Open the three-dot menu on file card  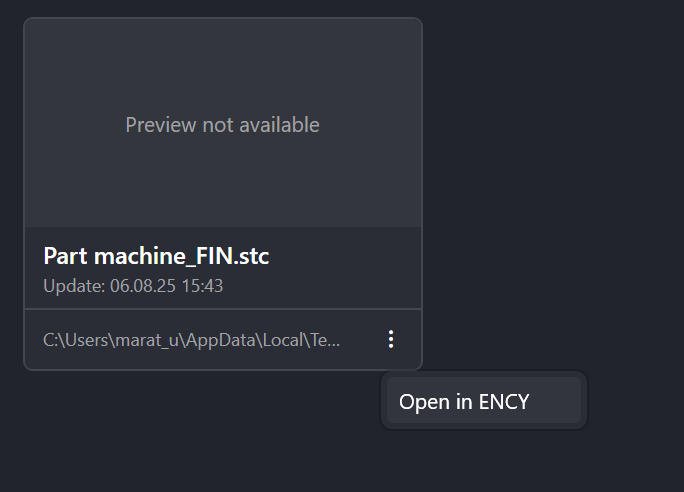point(391,340)
